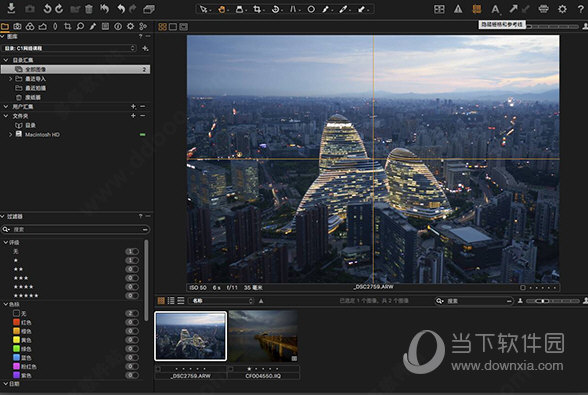Click the Filters search field
Screen dimensions: 588x395
point(75,229)
